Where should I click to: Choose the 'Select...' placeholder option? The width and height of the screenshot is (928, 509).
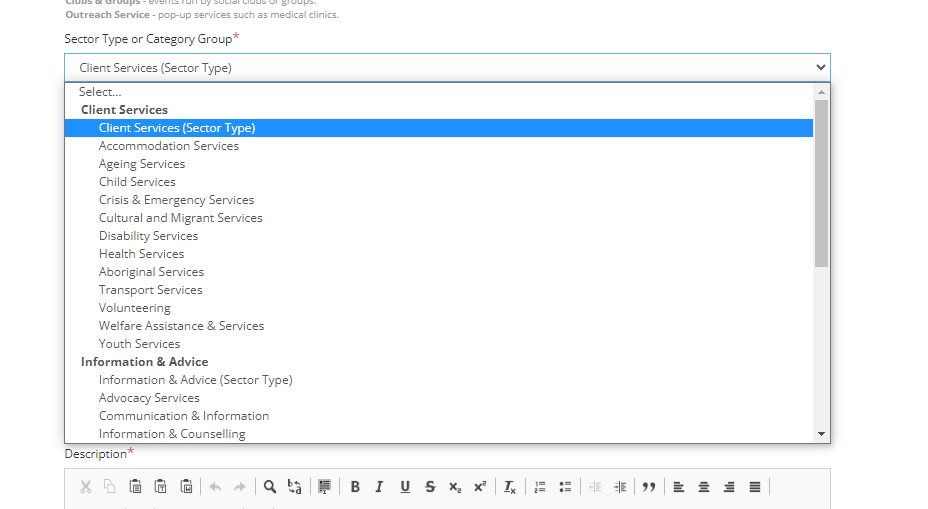[439, 92]
